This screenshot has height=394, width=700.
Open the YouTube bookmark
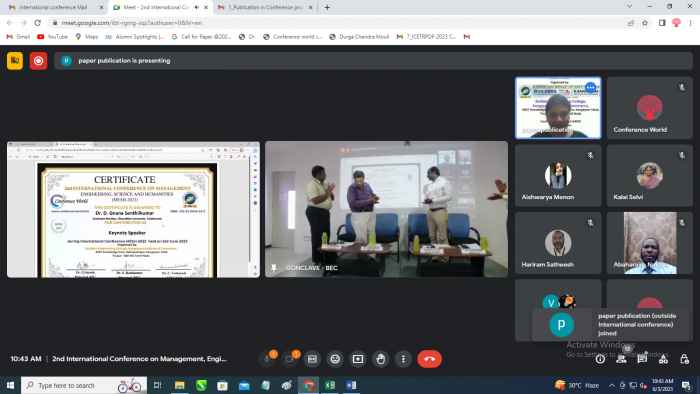click(53, 37)
